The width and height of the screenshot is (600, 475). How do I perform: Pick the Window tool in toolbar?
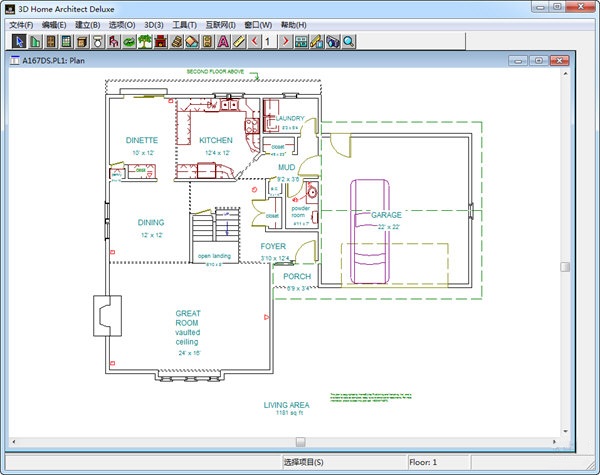tap(66, 41)
